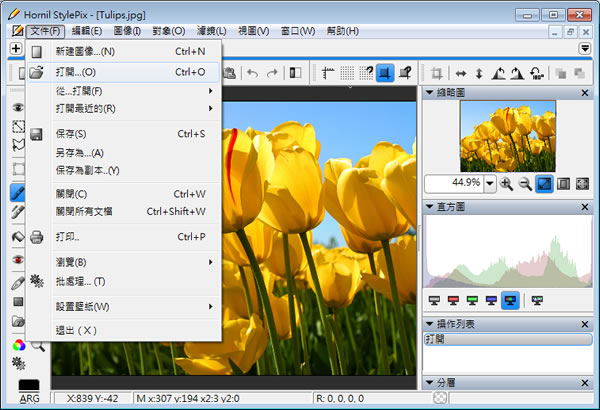The image size is (600, 410).
Task: Select the red histogram channel monitor
Action: point(453,301)
